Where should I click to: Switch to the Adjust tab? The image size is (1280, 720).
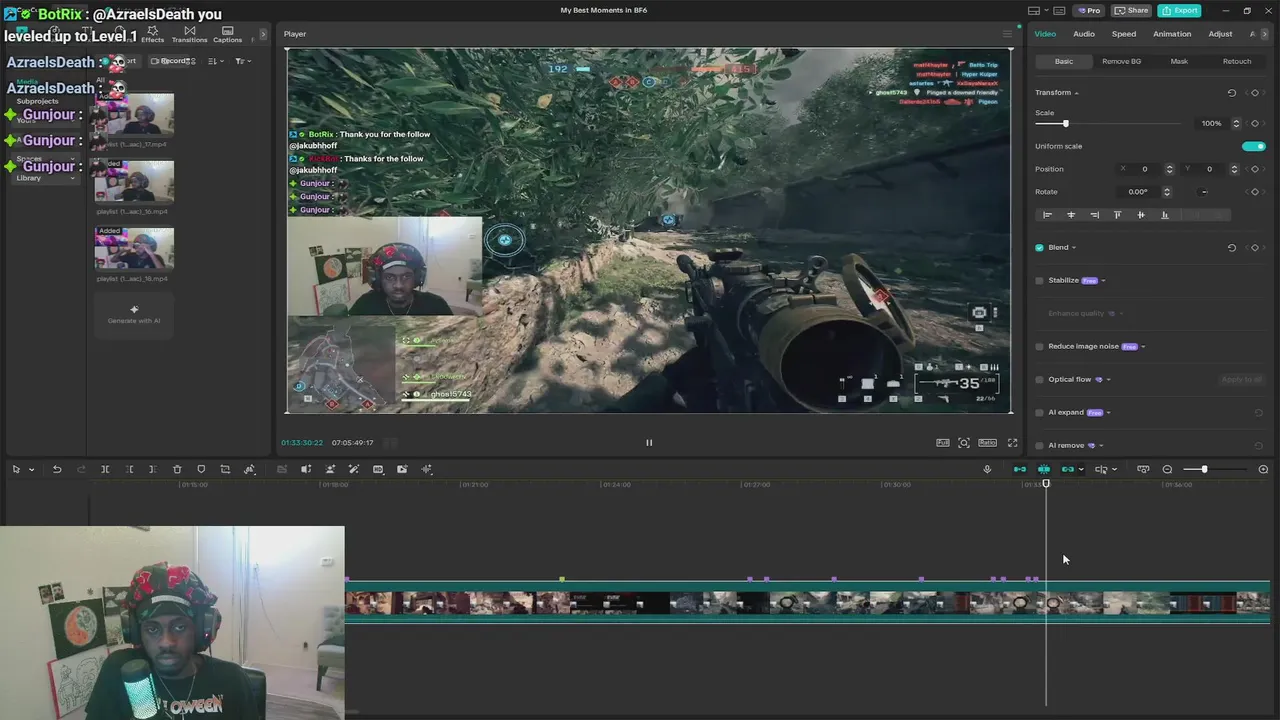pos(1220,34)
